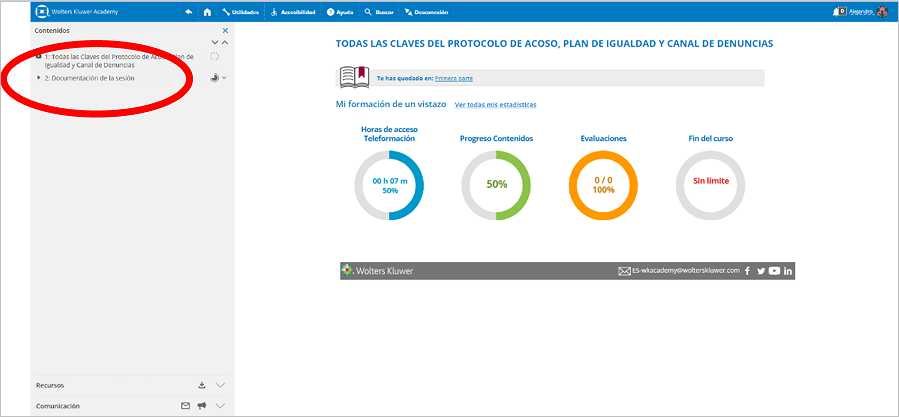
Task: Click the course title heading text
Action: [554, 44]
